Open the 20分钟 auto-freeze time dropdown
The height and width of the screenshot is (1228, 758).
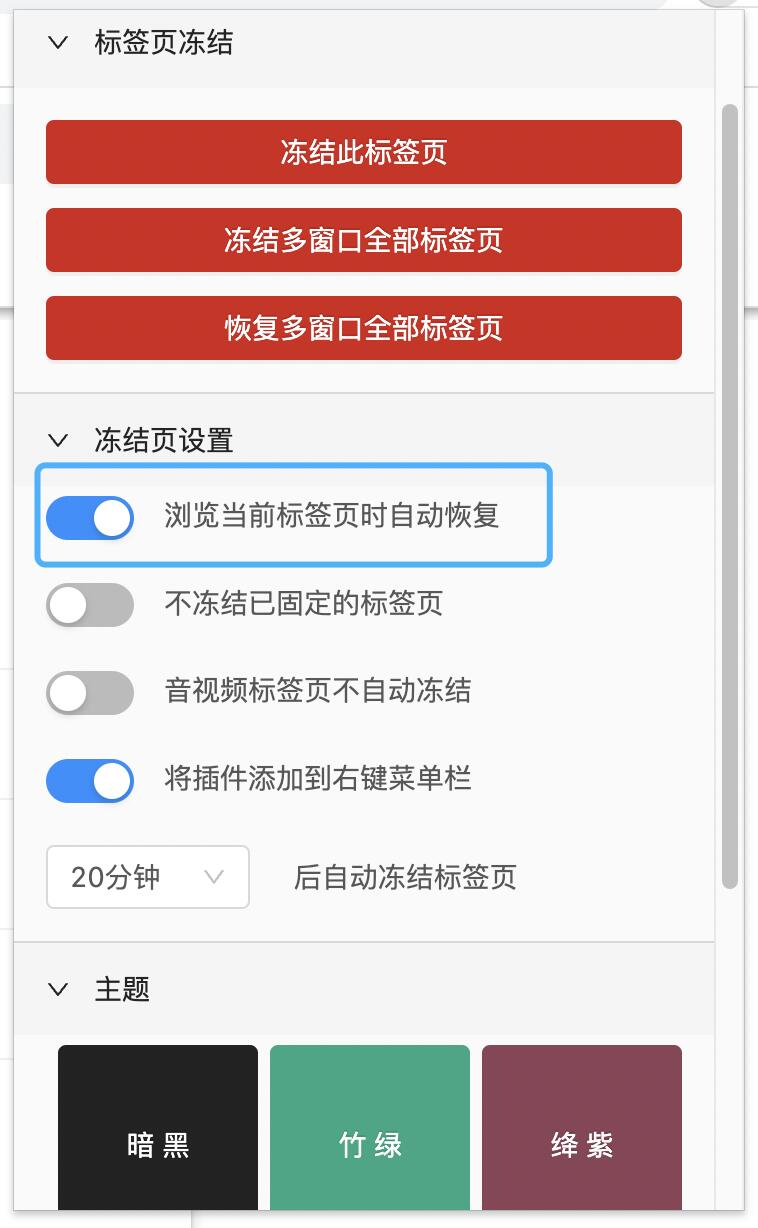[x=148, y=877]
